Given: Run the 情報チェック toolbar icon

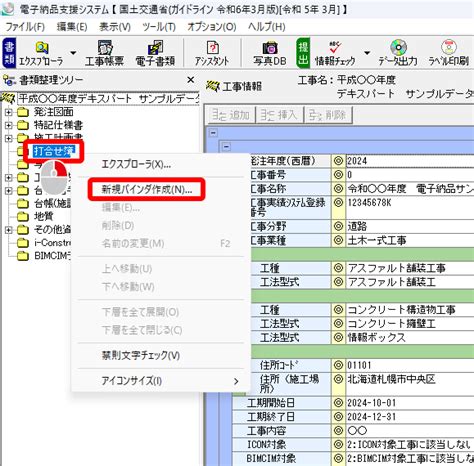Looking at the screenshot, I should pyautogui.click(x=335, y=53).
